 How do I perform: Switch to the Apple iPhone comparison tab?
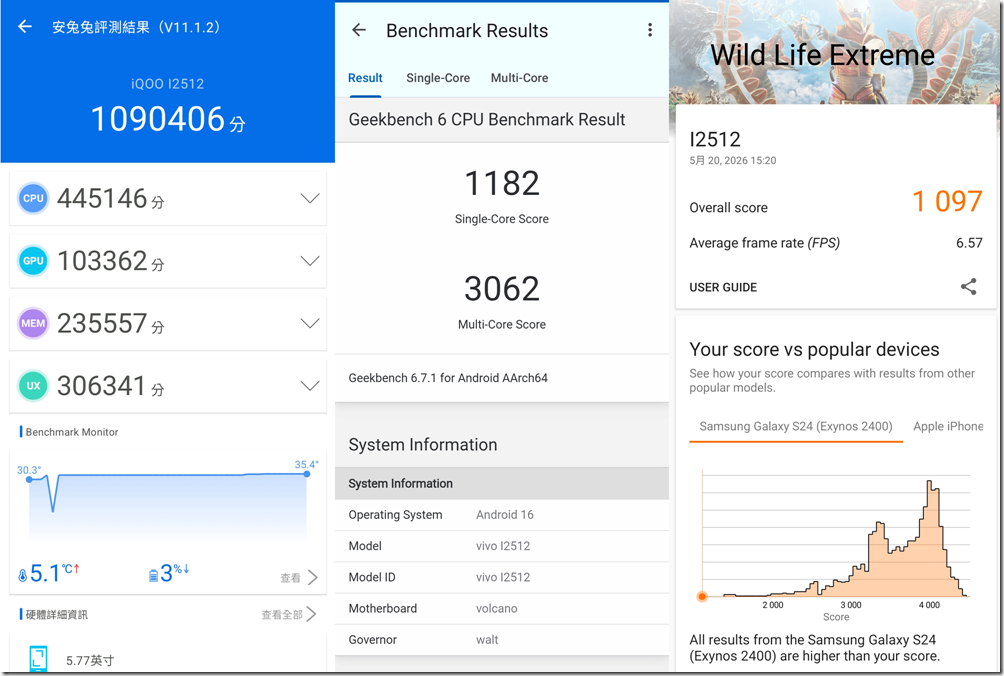point(948,426)
